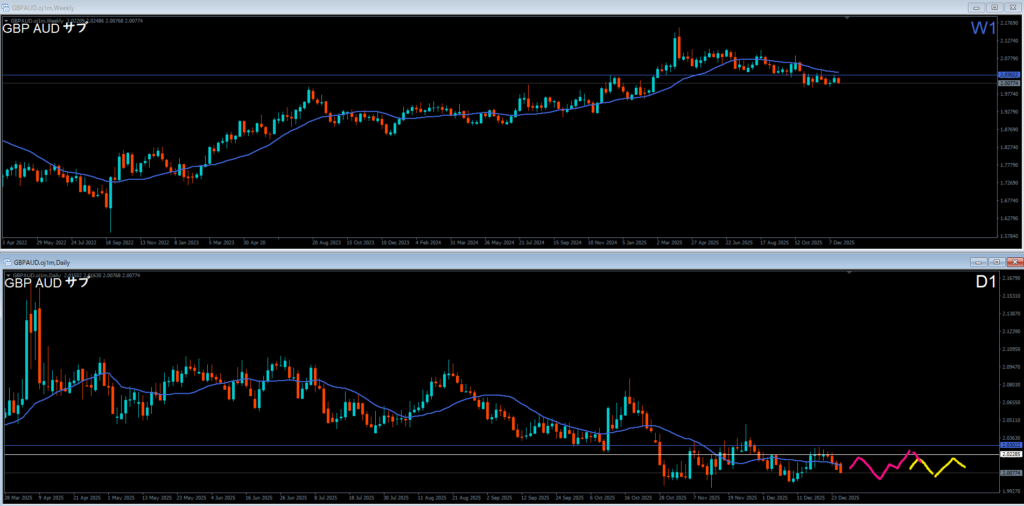Select the 'GBP AUD サブ' label on Daily chart
The height and width of the screenshot is (506, 1024).
(x=46, y=283)
